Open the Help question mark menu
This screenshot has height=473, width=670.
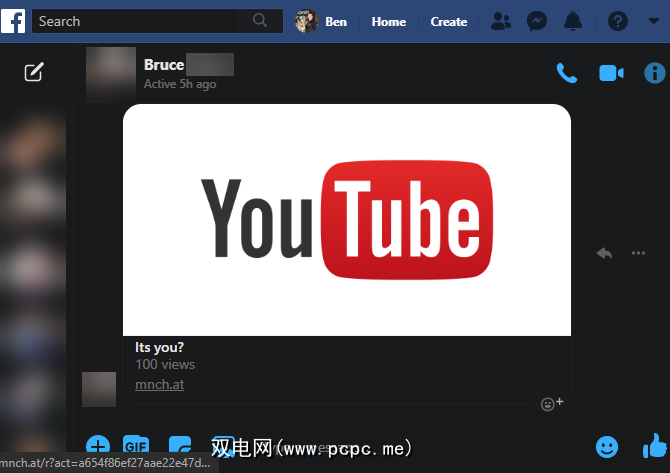pos(619,21)
